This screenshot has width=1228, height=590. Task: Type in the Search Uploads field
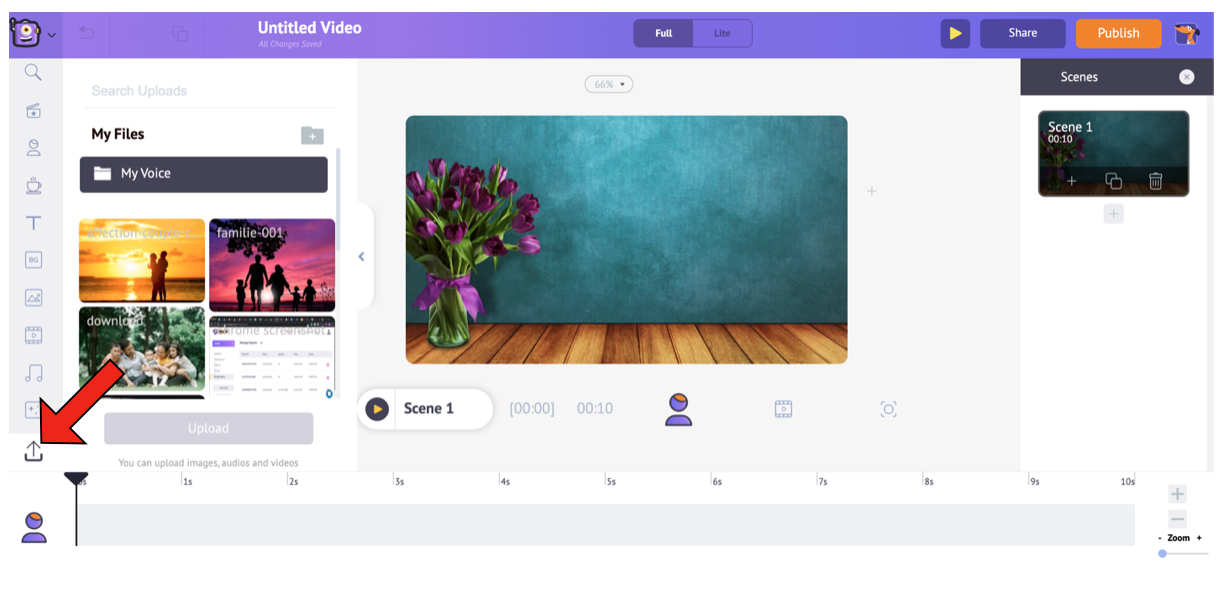pyautogui.click(x=208, y=91)
